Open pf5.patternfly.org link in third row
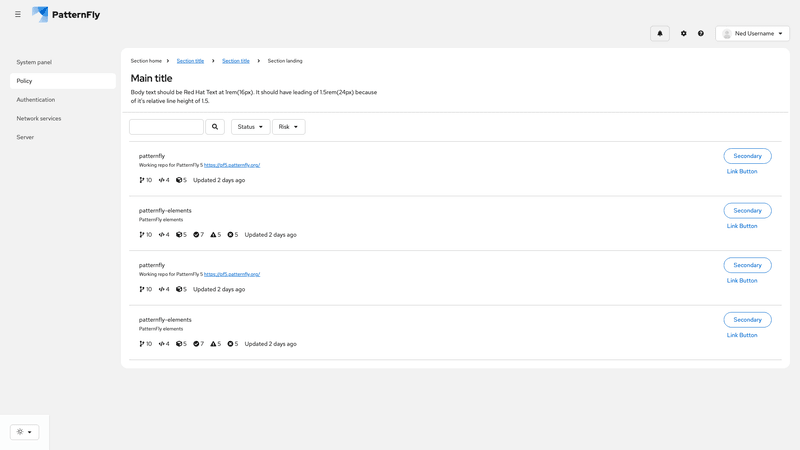This screenshot has height=450, width=800. click(232, 274)
